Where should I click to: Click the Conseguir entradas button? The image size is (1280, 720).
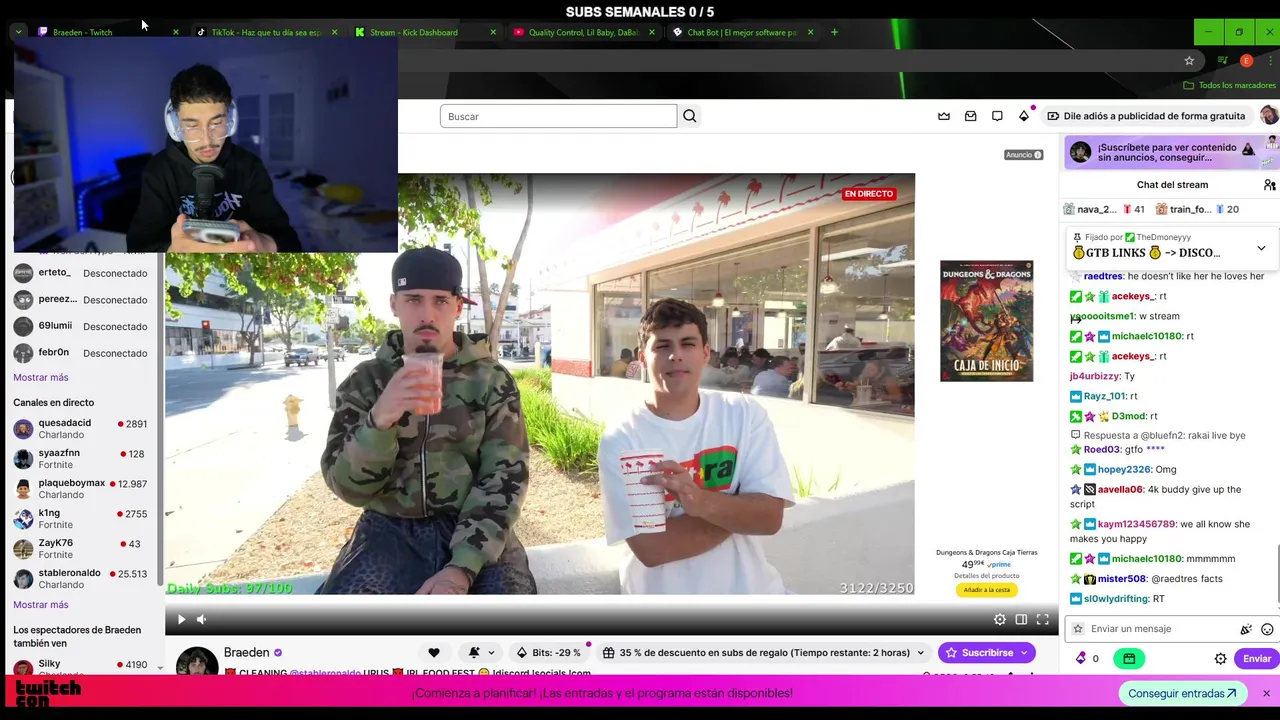(1182, 693)
